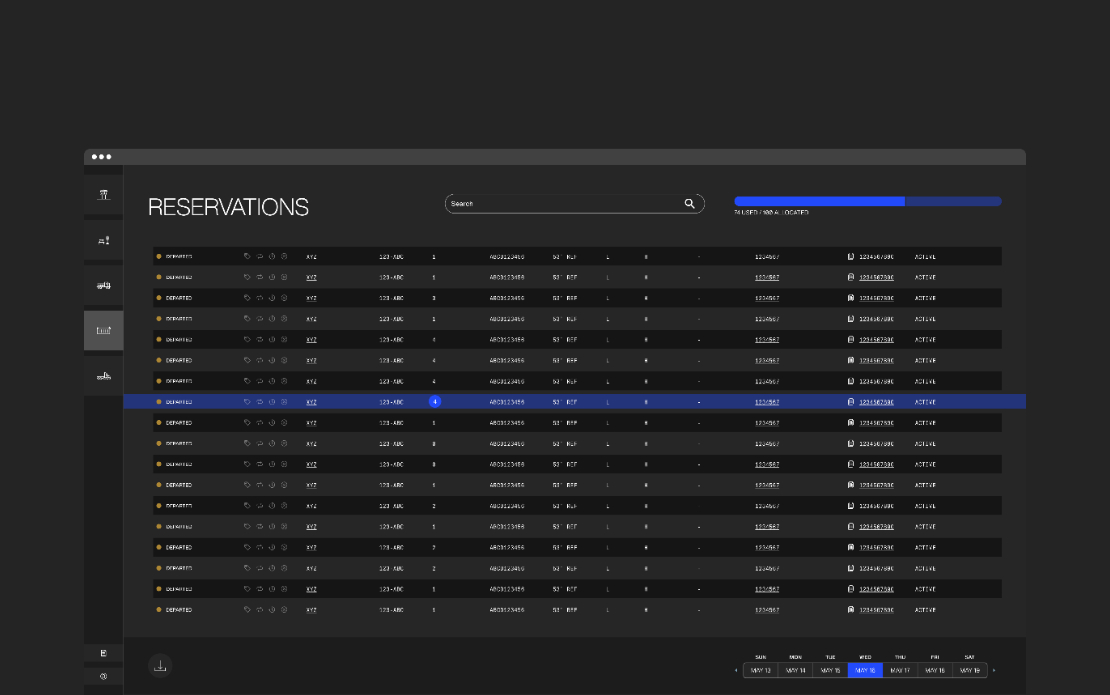The height and width of the screenshot is (695, 1110).
Task: Open 1234567 link in highlighted row
Action: pyautogui.click(x=767, y=402)
